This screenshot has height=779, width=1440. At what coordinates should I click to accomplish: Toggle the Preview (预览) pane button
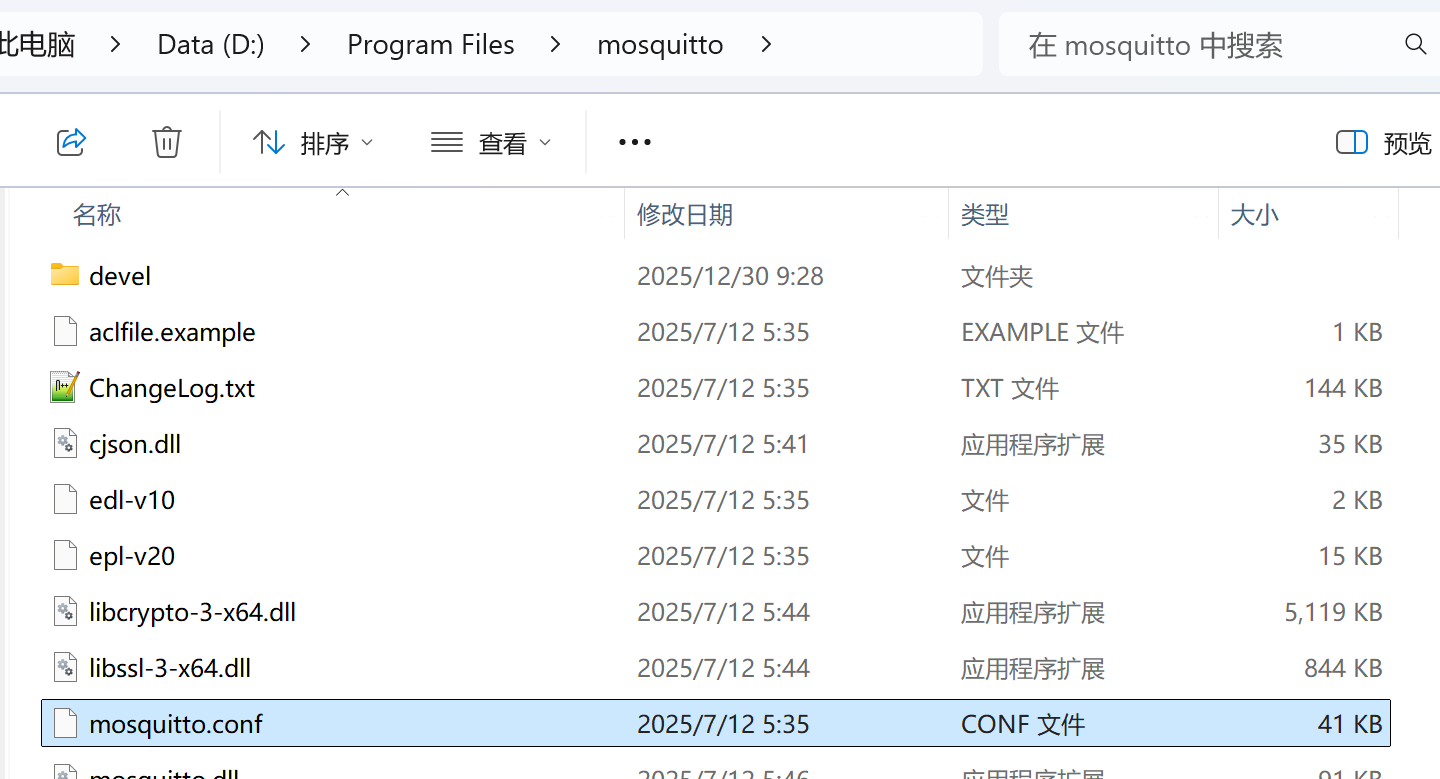[1384, 143]
